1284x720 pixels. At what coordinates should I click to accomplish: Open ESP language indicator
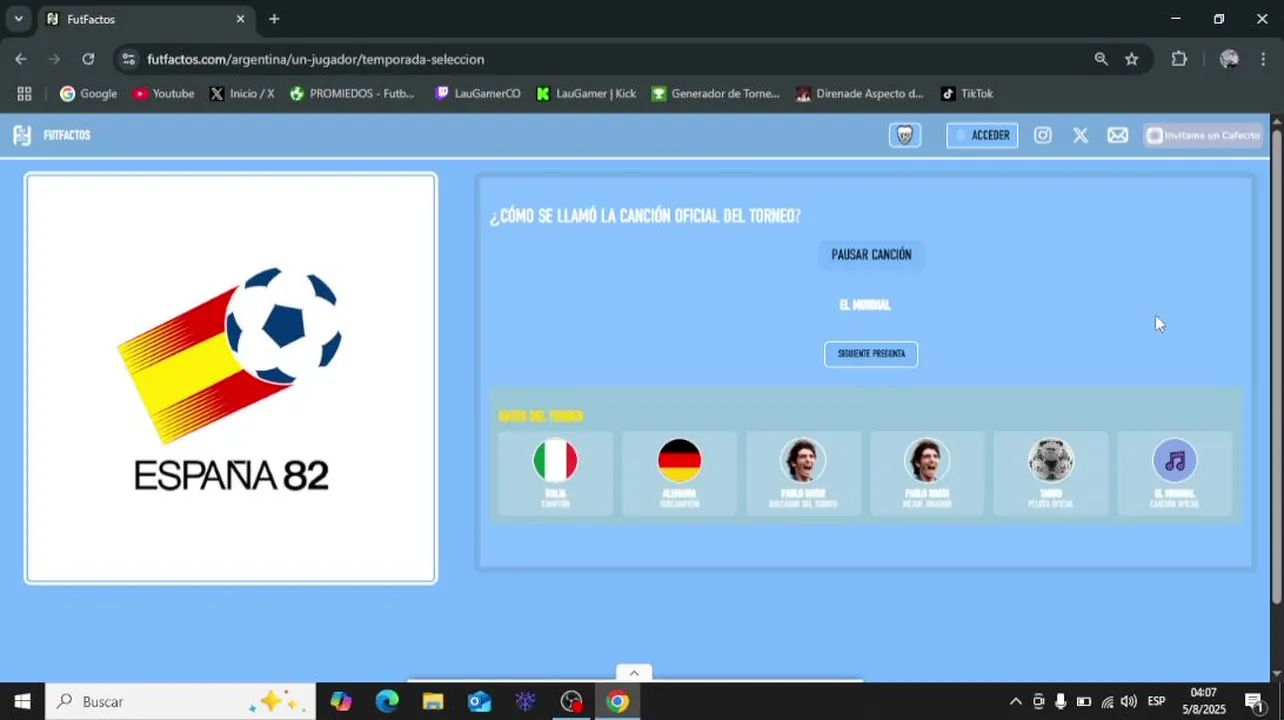(1157, 702)
